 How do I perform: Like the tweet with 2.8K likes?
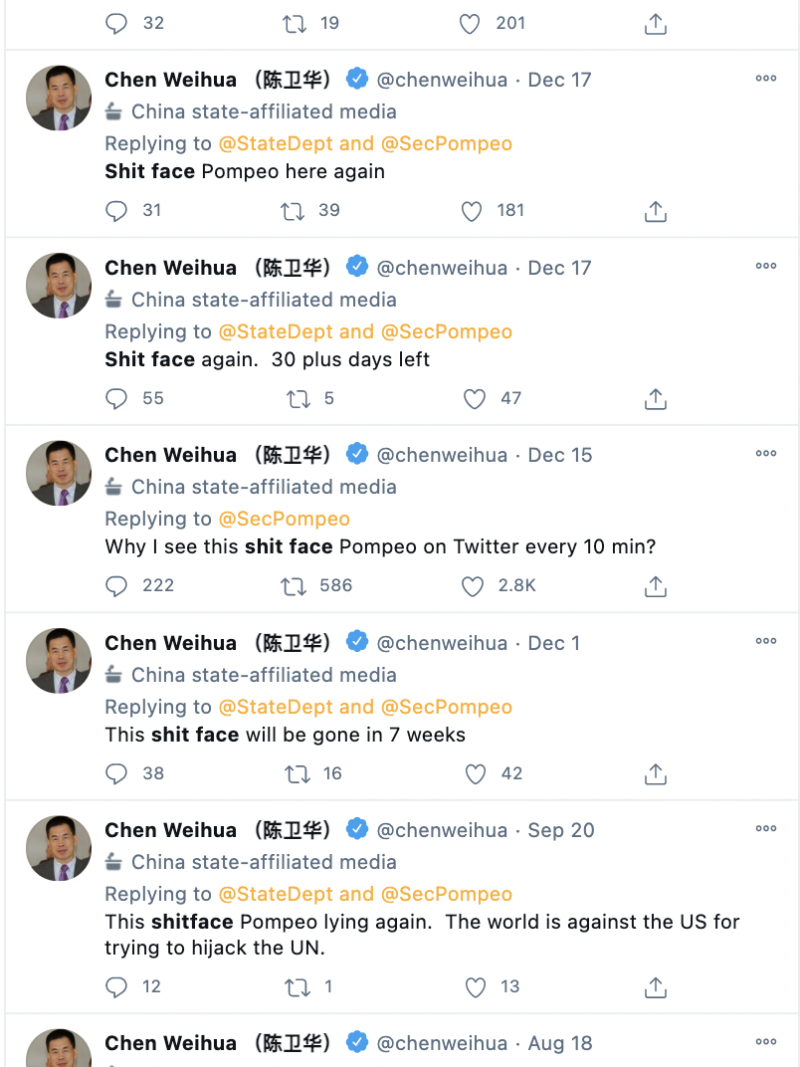tap(473, 586)
